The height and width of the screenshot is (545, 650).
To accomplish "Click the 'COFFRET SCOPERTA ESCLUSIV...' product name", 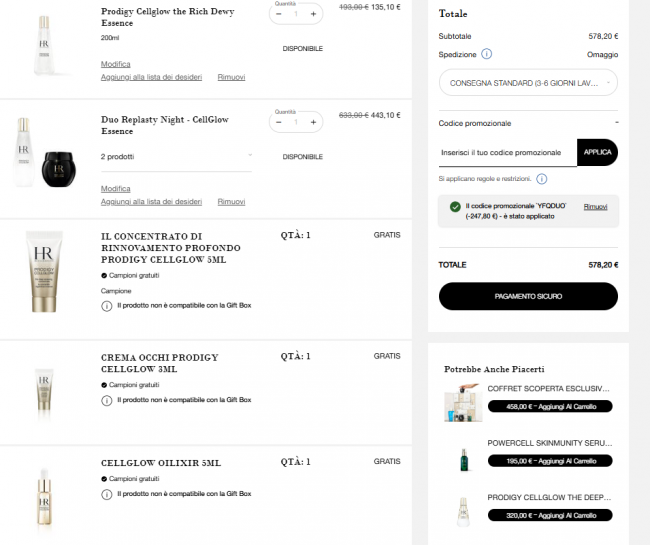I will point(548,388).
